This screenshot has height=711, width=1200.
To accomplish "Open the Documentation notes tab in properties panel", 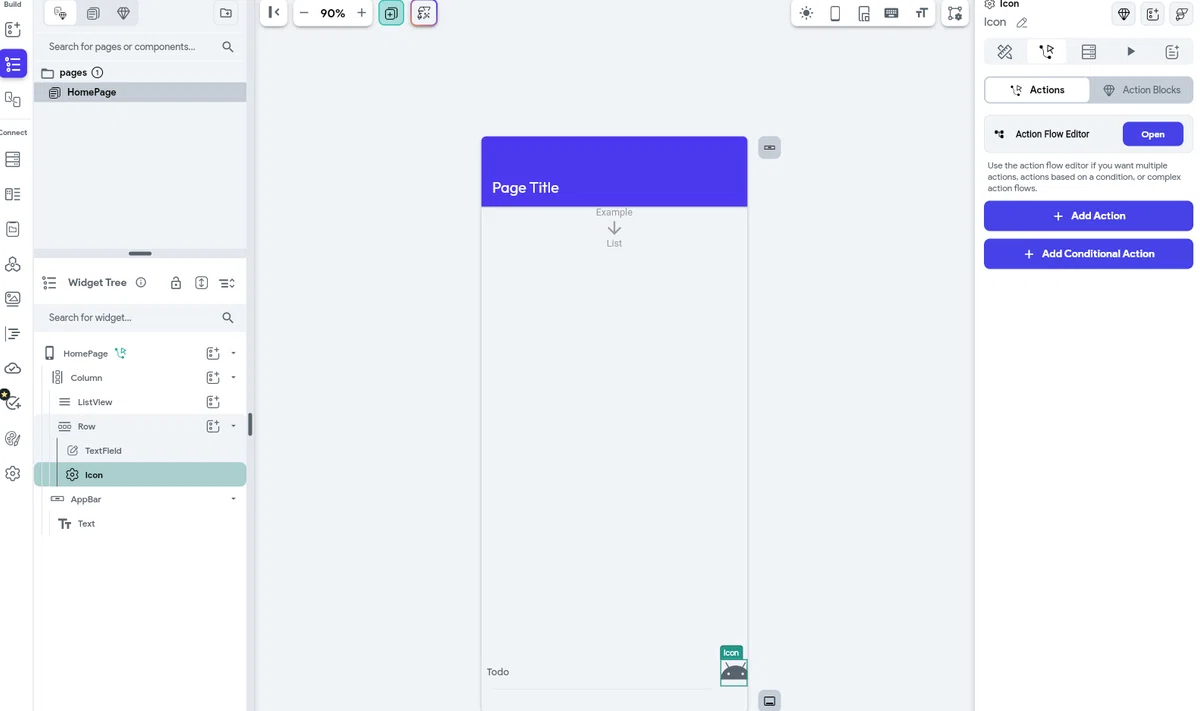I will 1172,51.
